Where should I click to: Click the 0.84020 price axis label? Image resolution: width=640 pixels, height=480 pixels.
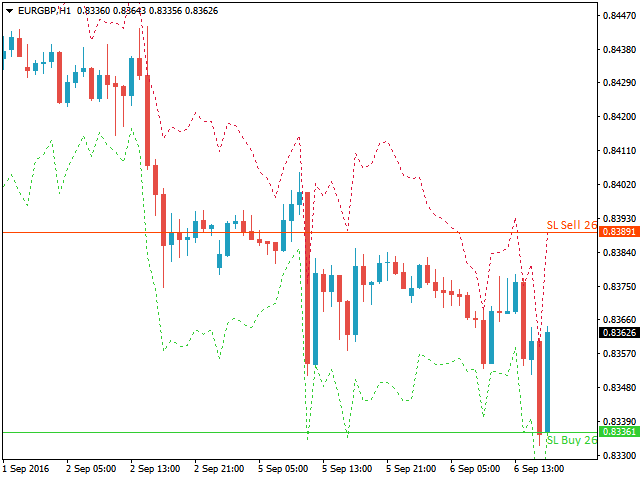click(x=619, y=184)
